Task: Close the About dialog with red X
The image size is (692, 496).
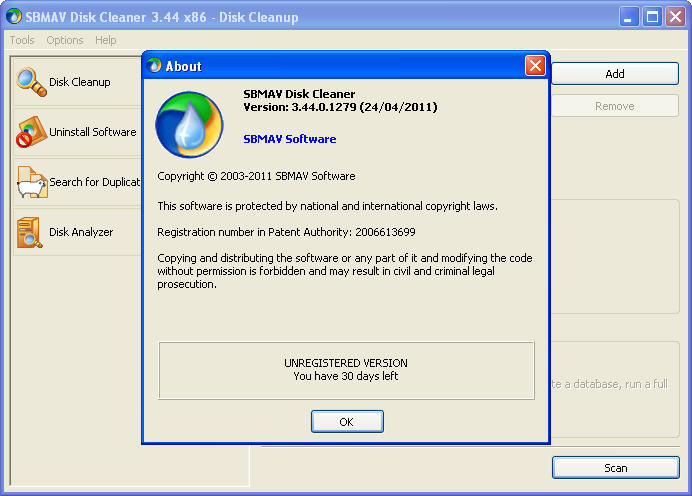Action: click(535, 66)
